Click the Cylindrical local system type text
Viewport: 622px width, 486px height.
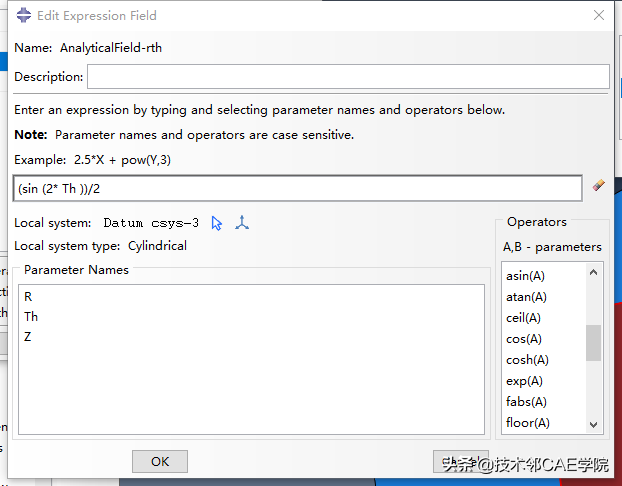coord(157,246)
